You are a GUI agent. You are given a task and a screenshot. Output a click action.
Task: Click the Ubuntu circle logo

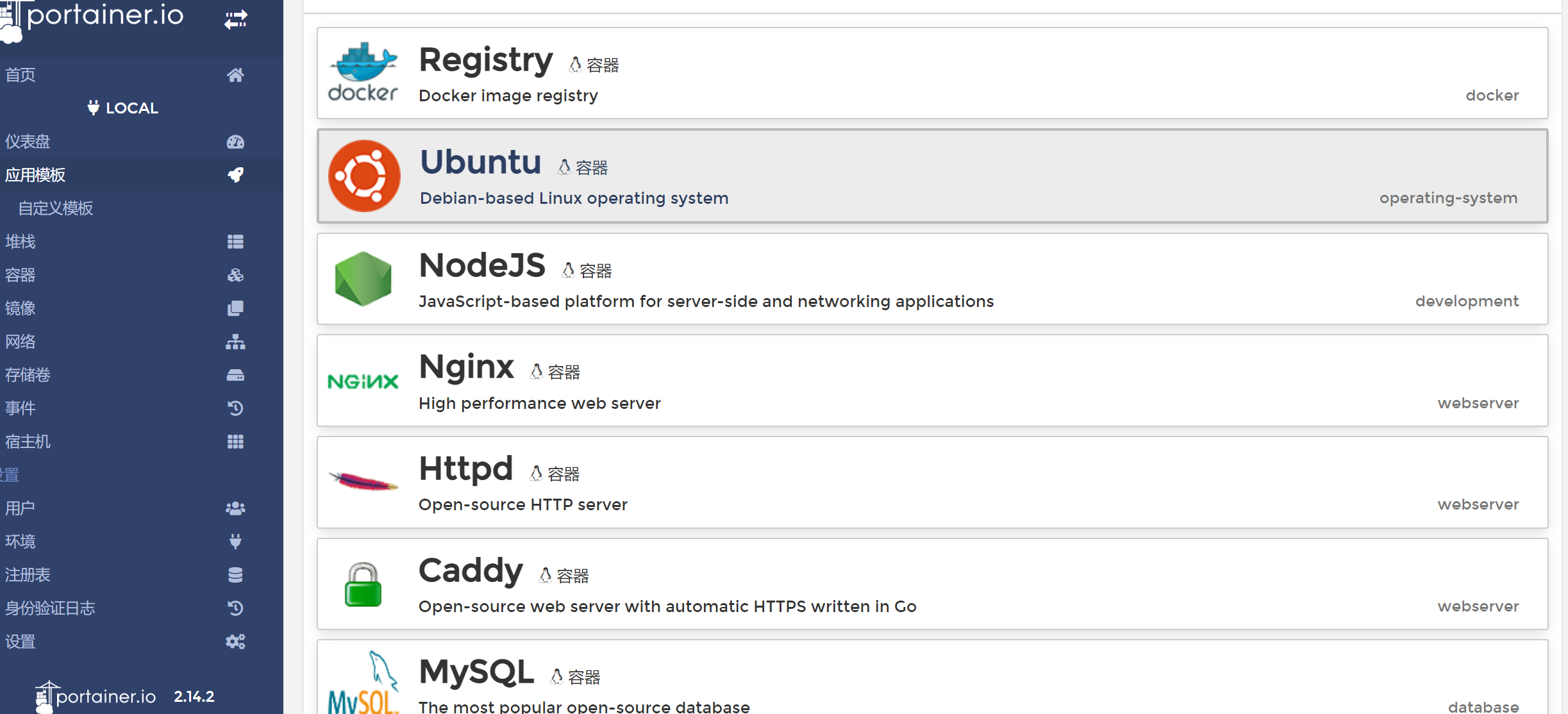(364, 176)
